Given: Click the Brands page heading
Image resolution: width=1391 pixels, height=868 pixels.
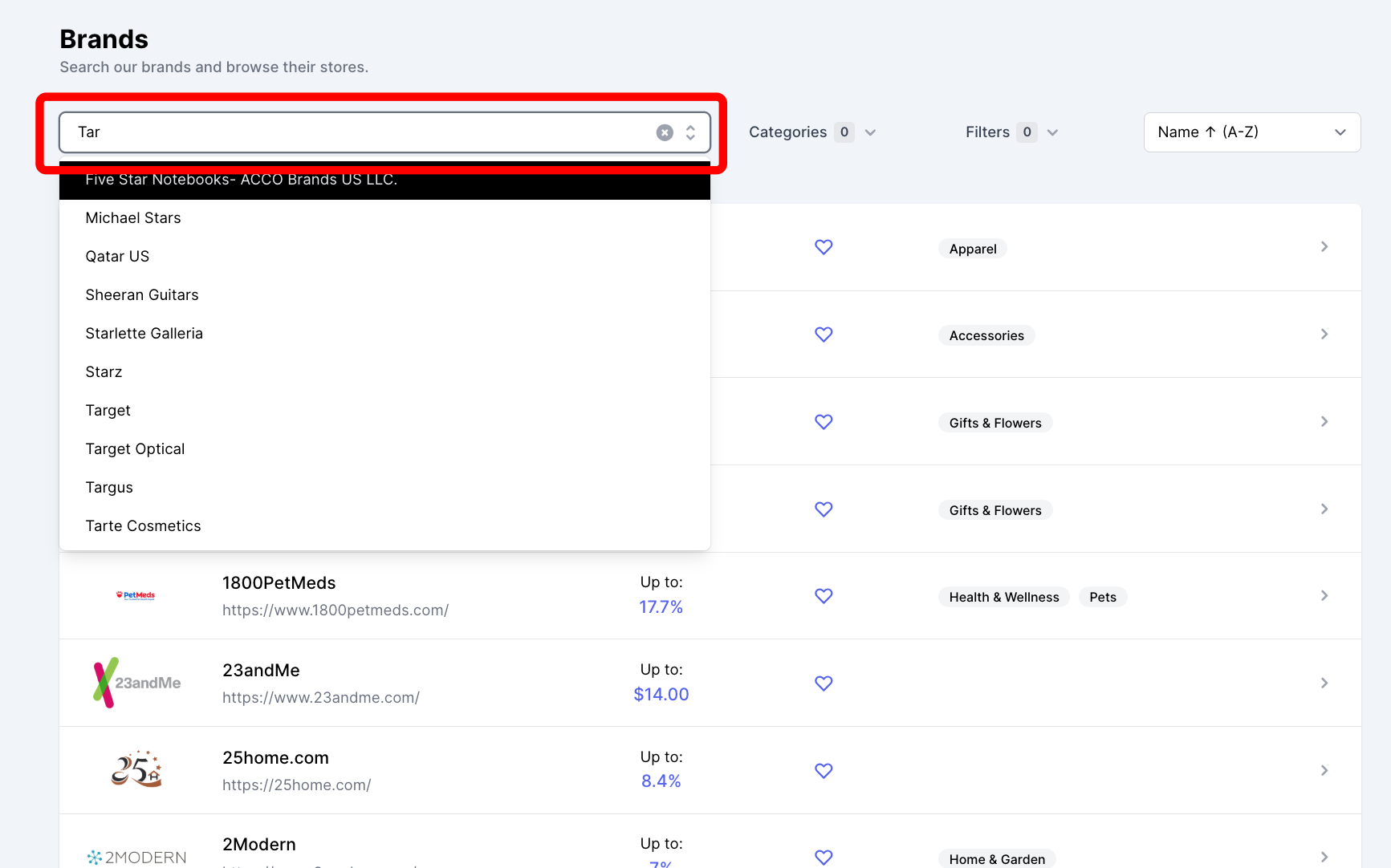Looking at the screenshot, I should (104, 39).
